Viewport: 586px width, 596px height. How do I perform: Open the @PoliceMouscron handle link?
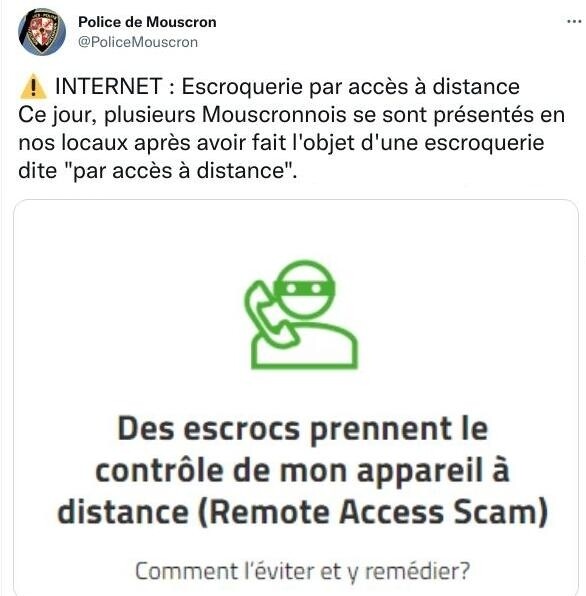pos(138,42)
